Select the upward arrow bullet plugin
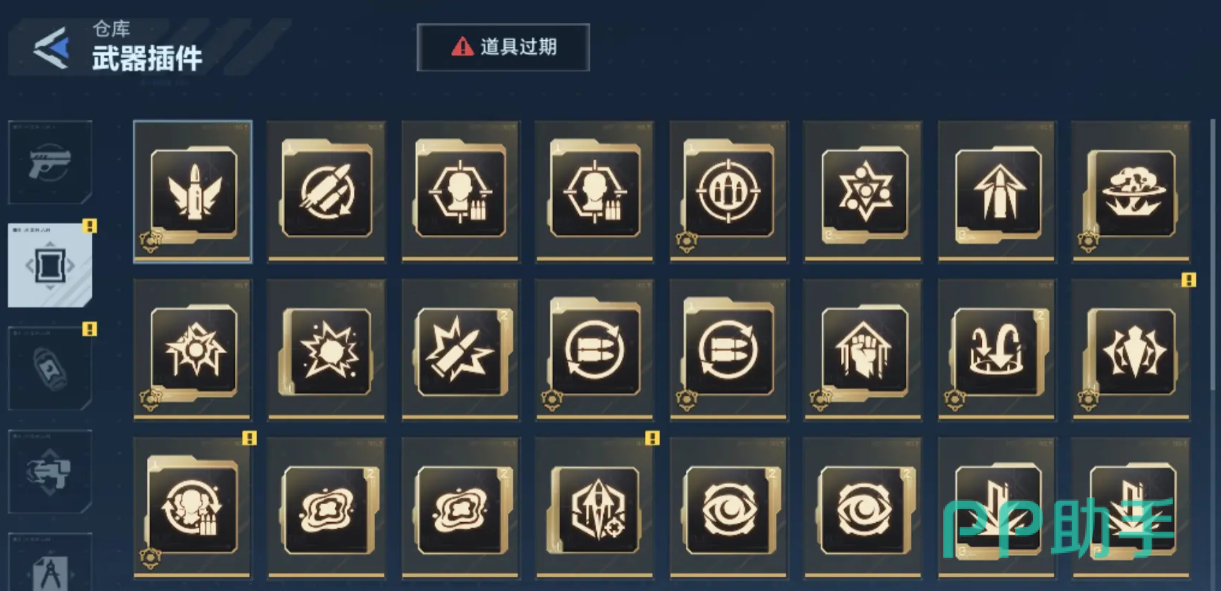 coord(997,192)
